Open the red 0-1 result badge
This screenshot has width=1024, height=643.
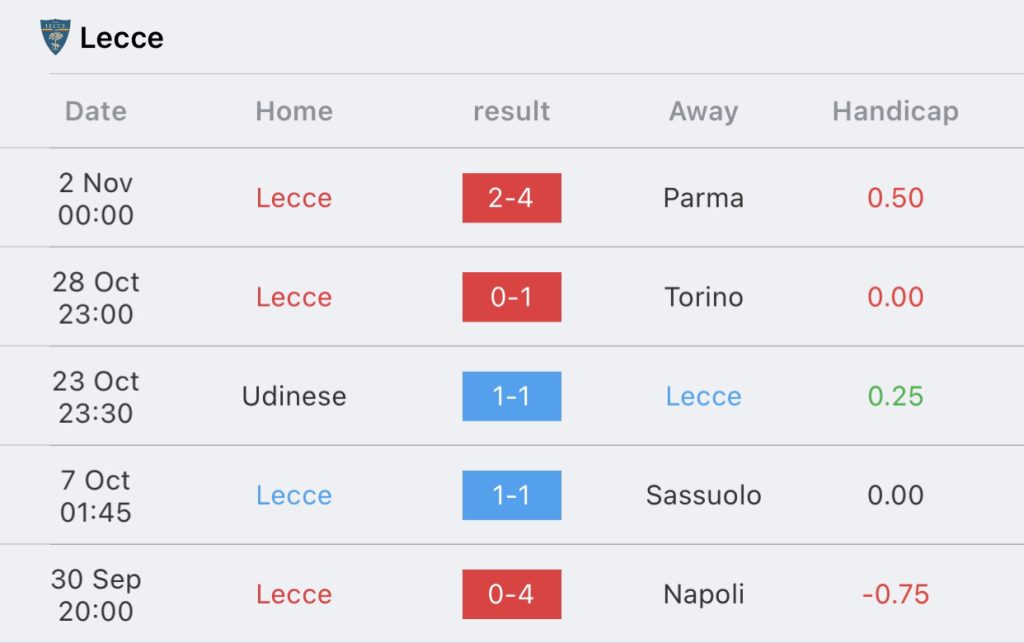click(x=511, y=297)
